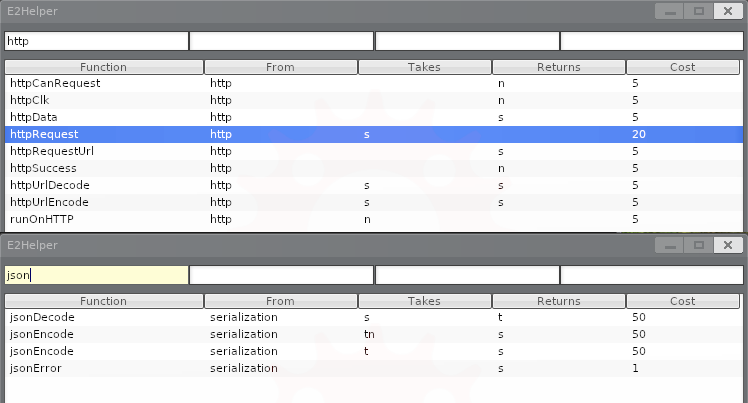The image size is (748, 403).
Task: Focus the search field containing 'json'
Action: [96, 275]
